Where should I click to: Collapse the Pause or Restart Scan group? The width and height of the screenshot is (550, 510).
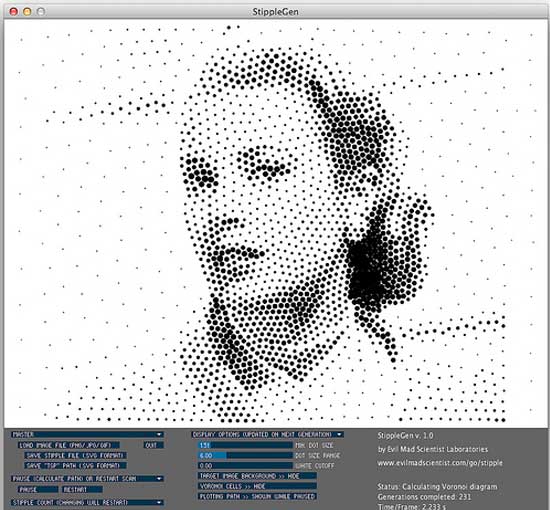pyautogui.click(x=159, y=479)
